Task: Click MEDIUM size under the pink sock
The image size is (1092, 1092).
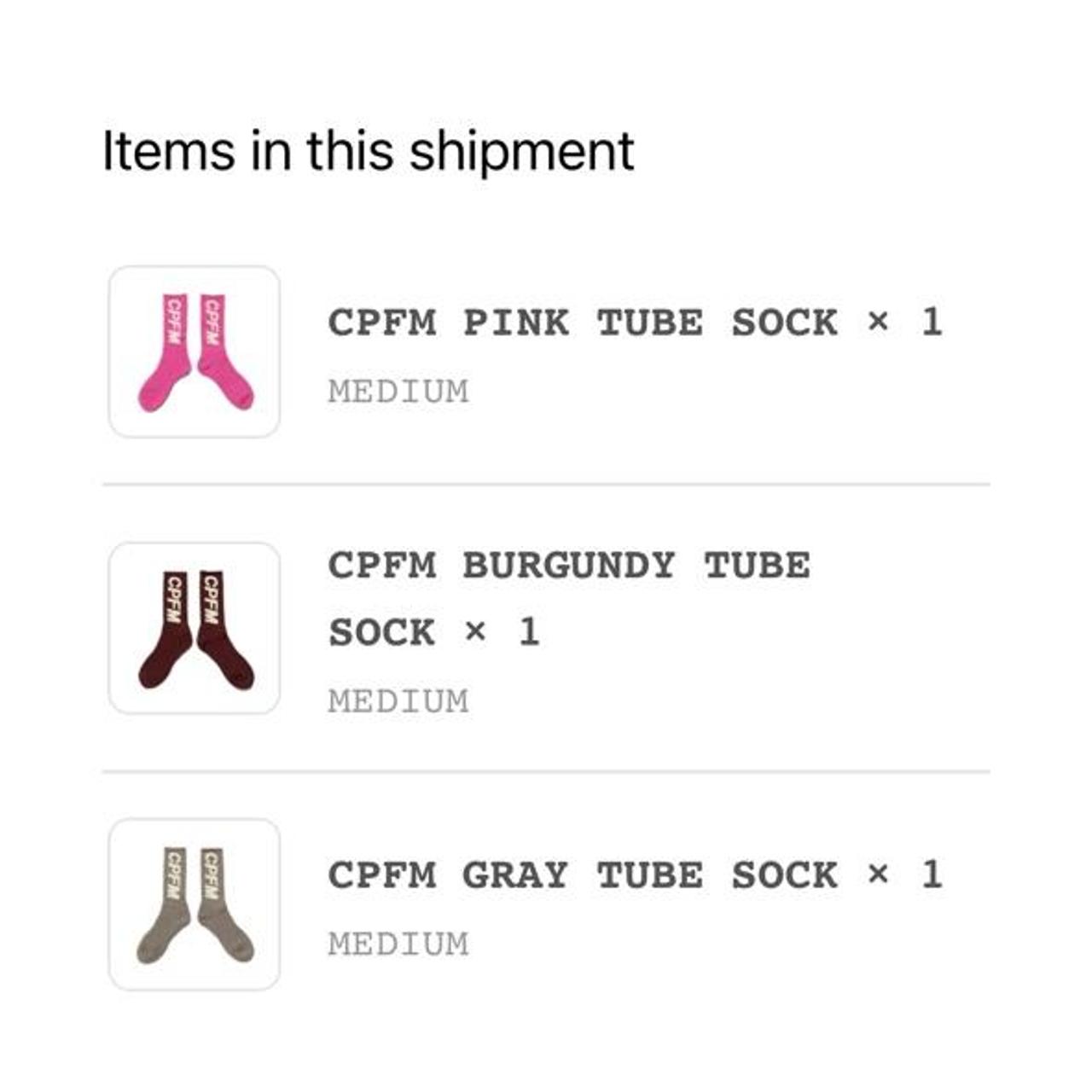Action: coord(398,392)
